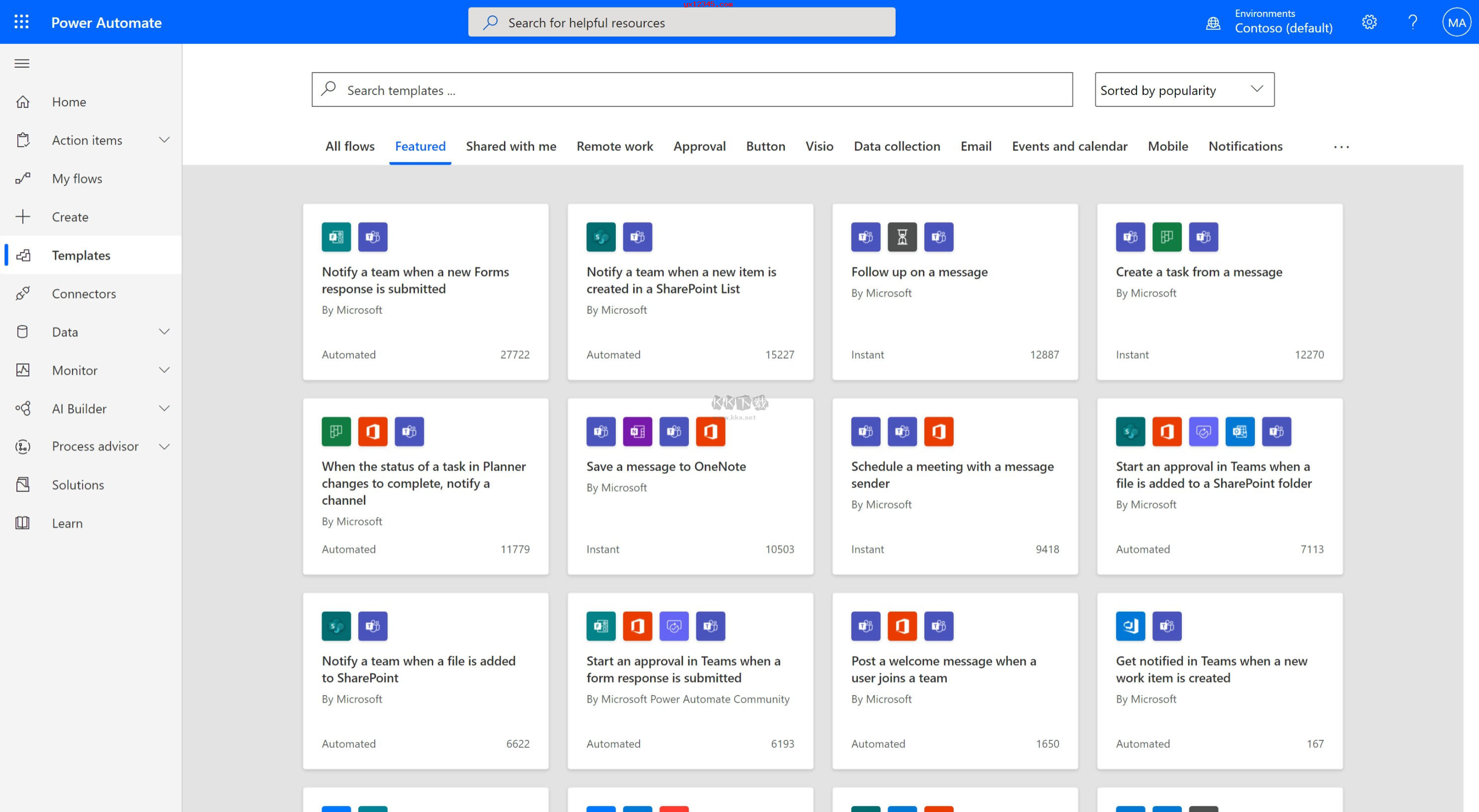Image resolution: width=1479 pixels, height=812 pixels.
Task: Go to the Learn page in the sidebar
Action: coord(67,523)
